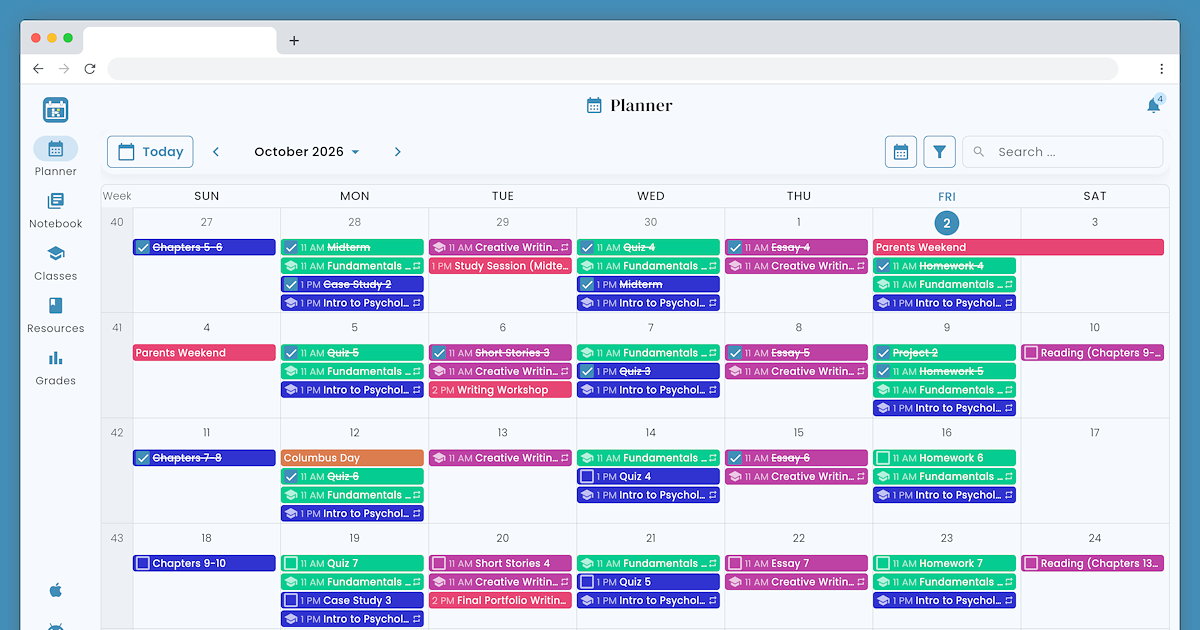This screenshot has height=630, width=1200.
Task: Reload the page in the browser
Action: click(x=90, y=69)
